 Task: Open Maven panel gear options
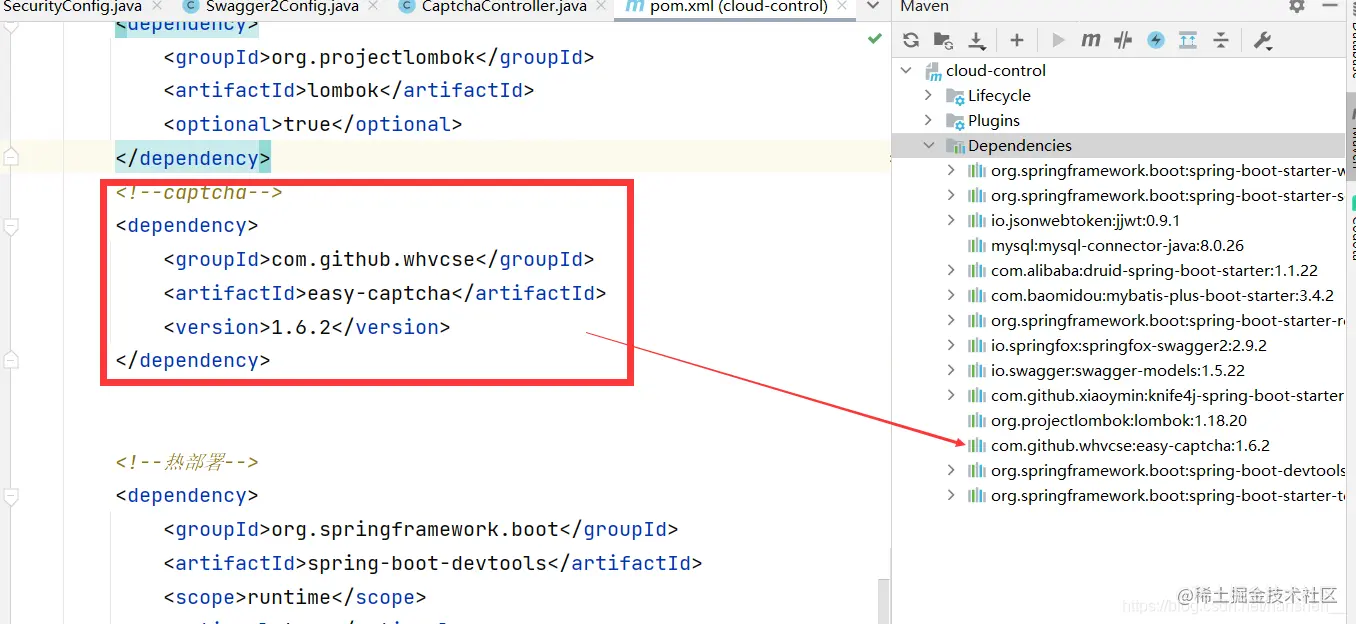(x=1297, y=6)
